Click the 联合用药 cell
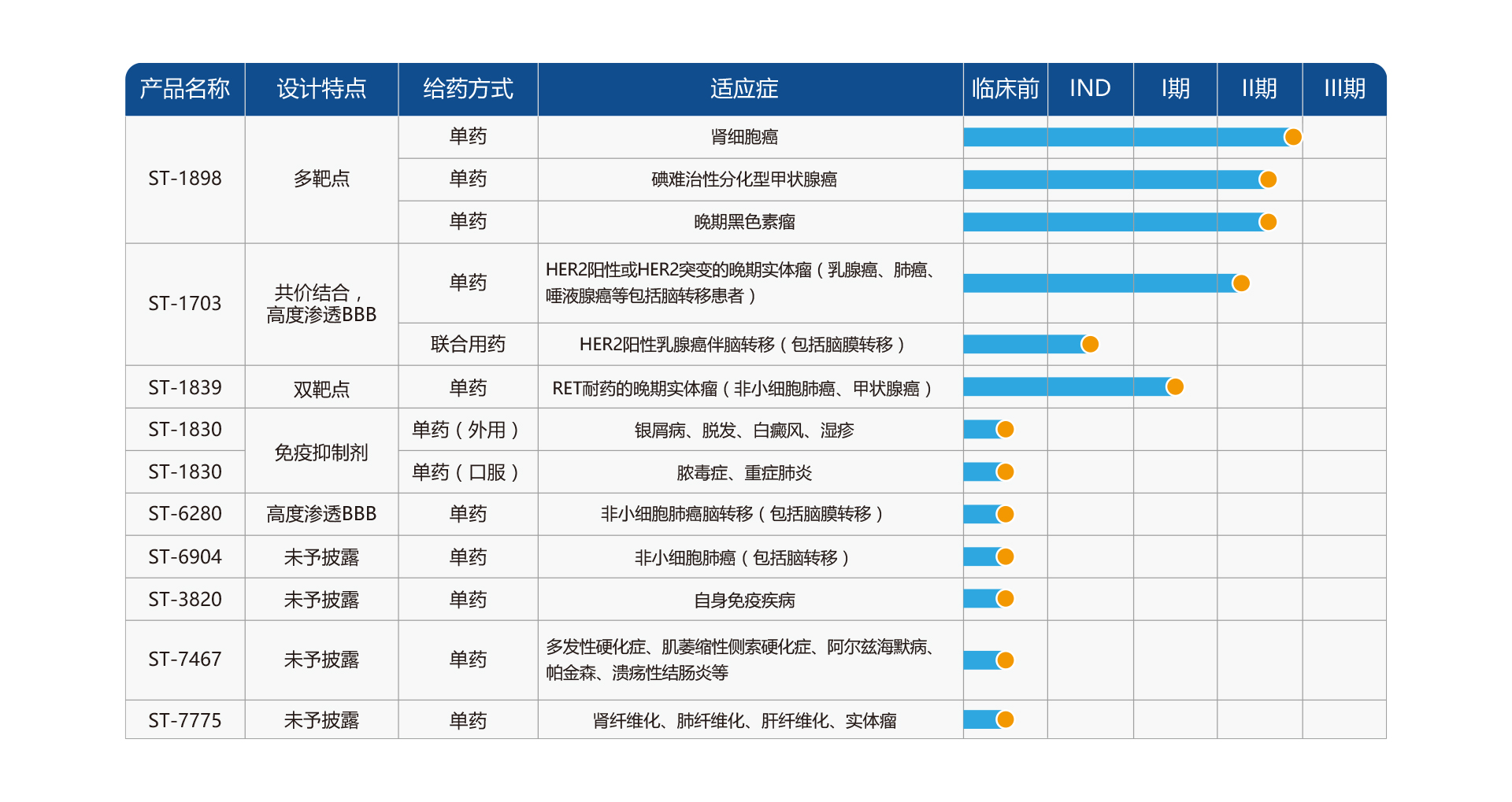The width and height of the screenshot is (1512, 802). click(468, 344)
